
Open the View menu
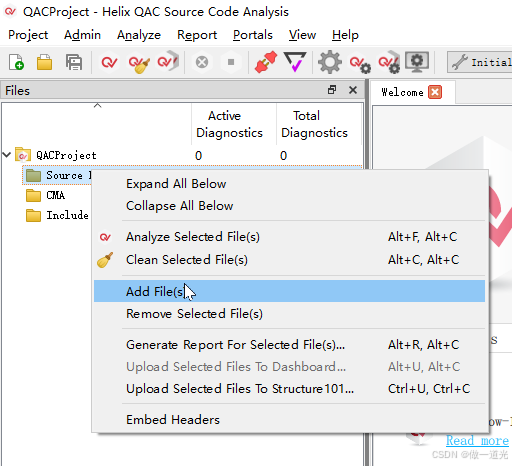302,35
